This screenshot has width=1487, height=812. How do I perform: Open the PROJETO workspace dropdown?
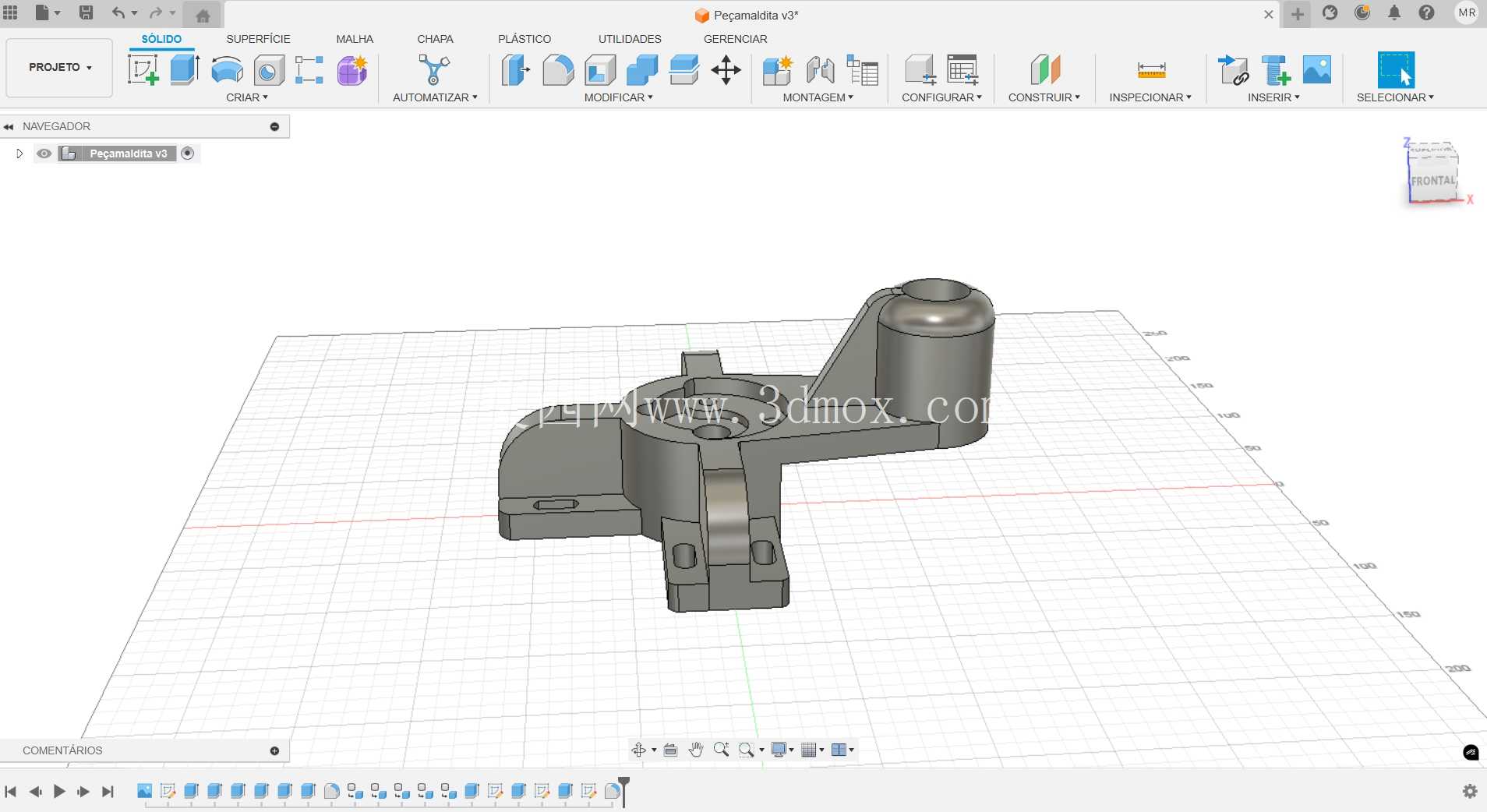click(x=59, y=68)
